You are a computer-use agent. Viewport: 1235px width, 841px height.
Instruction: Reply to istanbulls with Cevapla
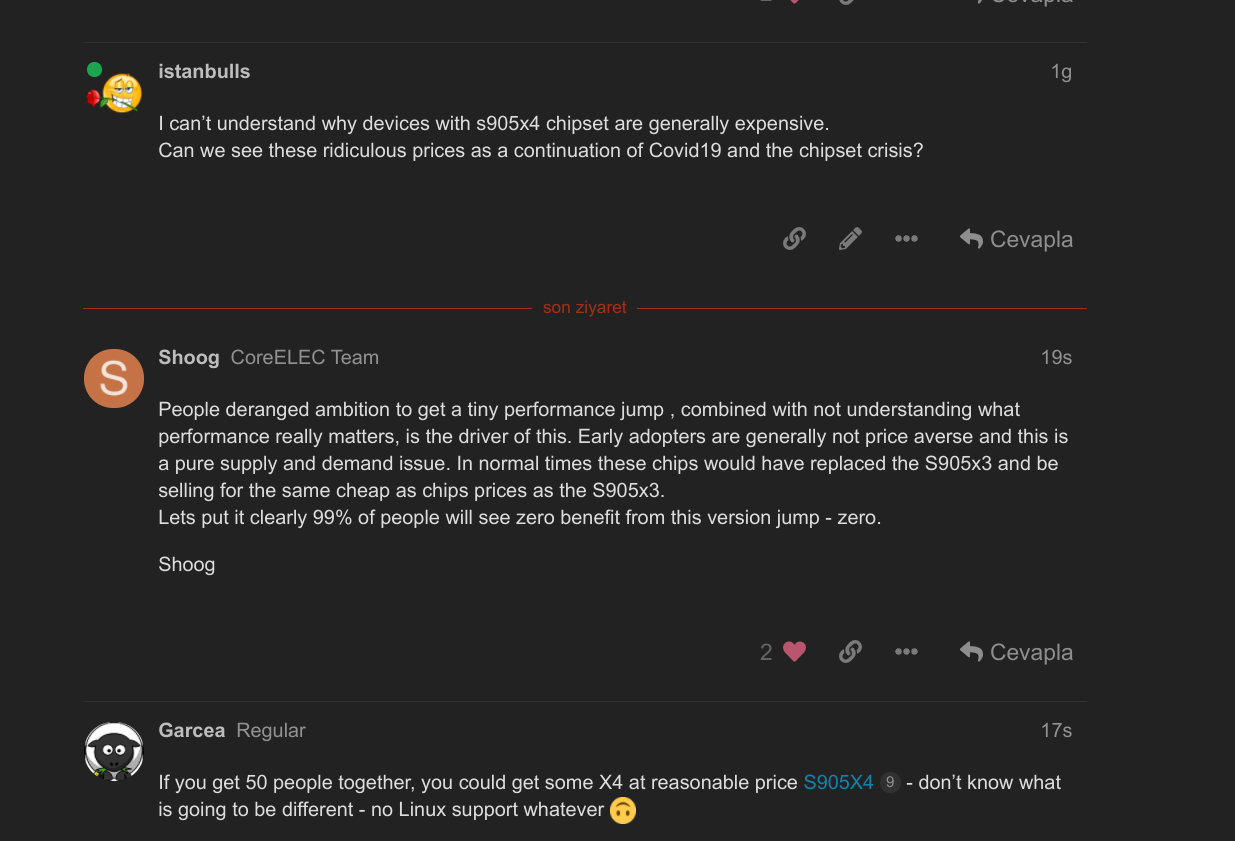(1016, 239)
